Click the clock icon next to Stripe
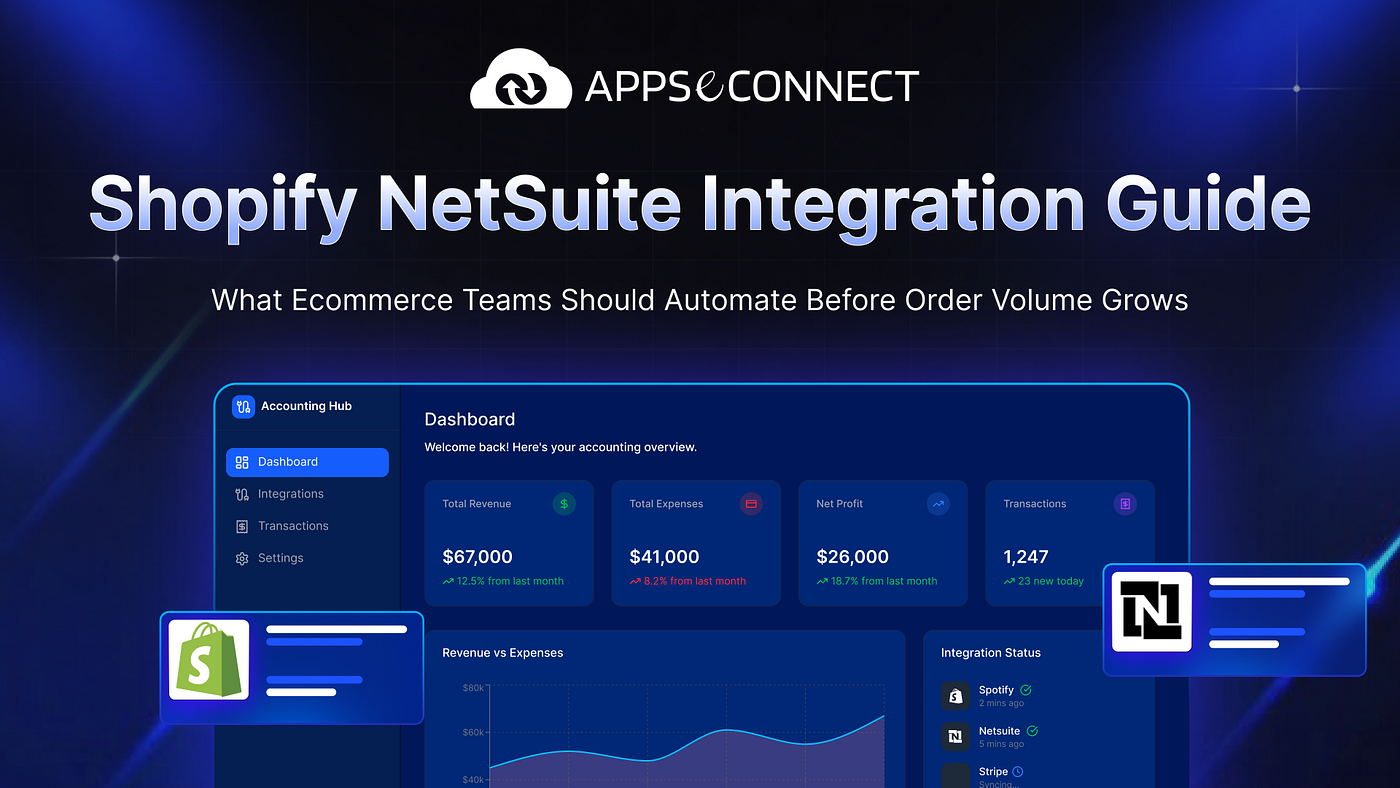 (x=1018, y=772)
